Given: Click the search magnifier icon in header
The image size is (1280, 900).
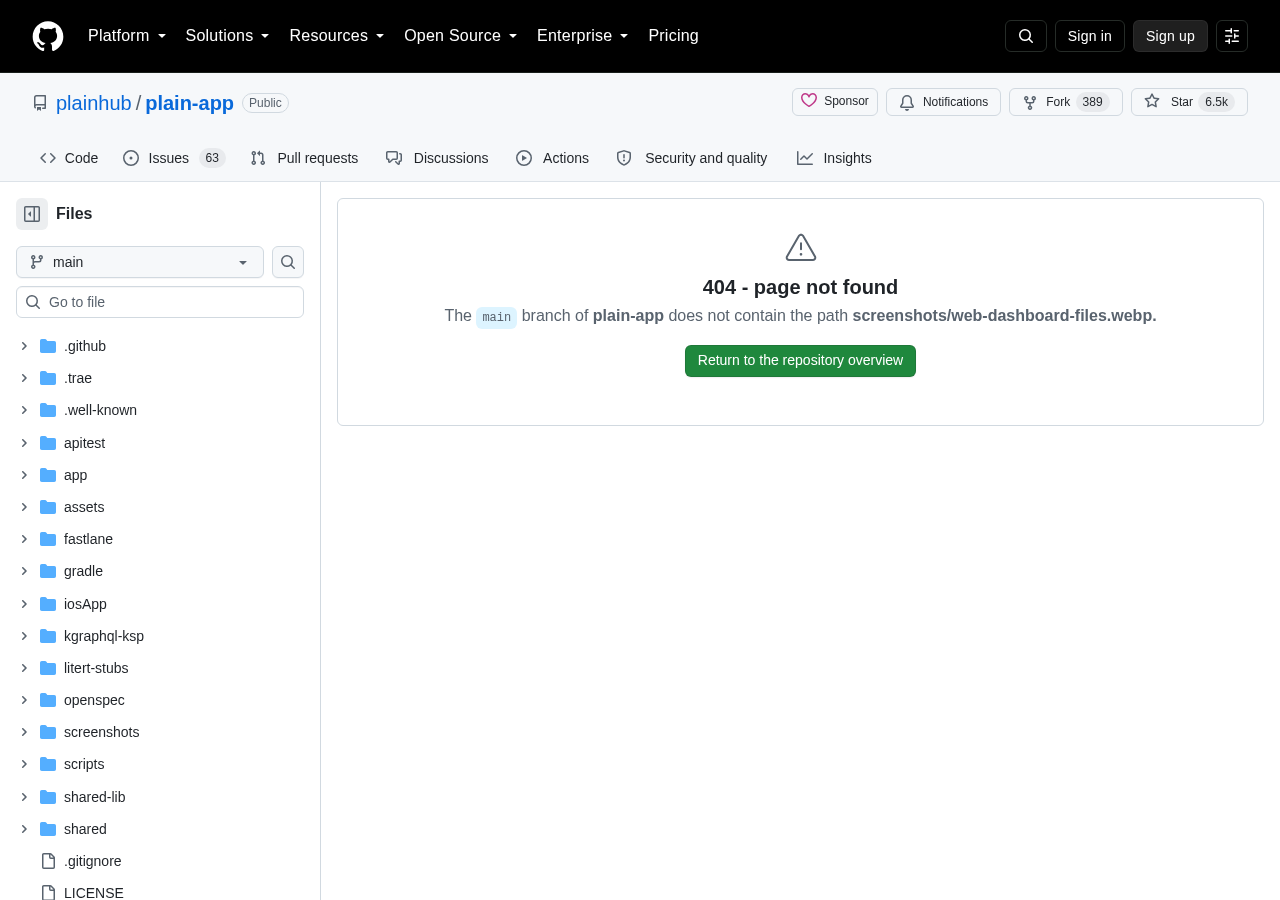Looking at the screenshot, I should (x=1026, y=36).
